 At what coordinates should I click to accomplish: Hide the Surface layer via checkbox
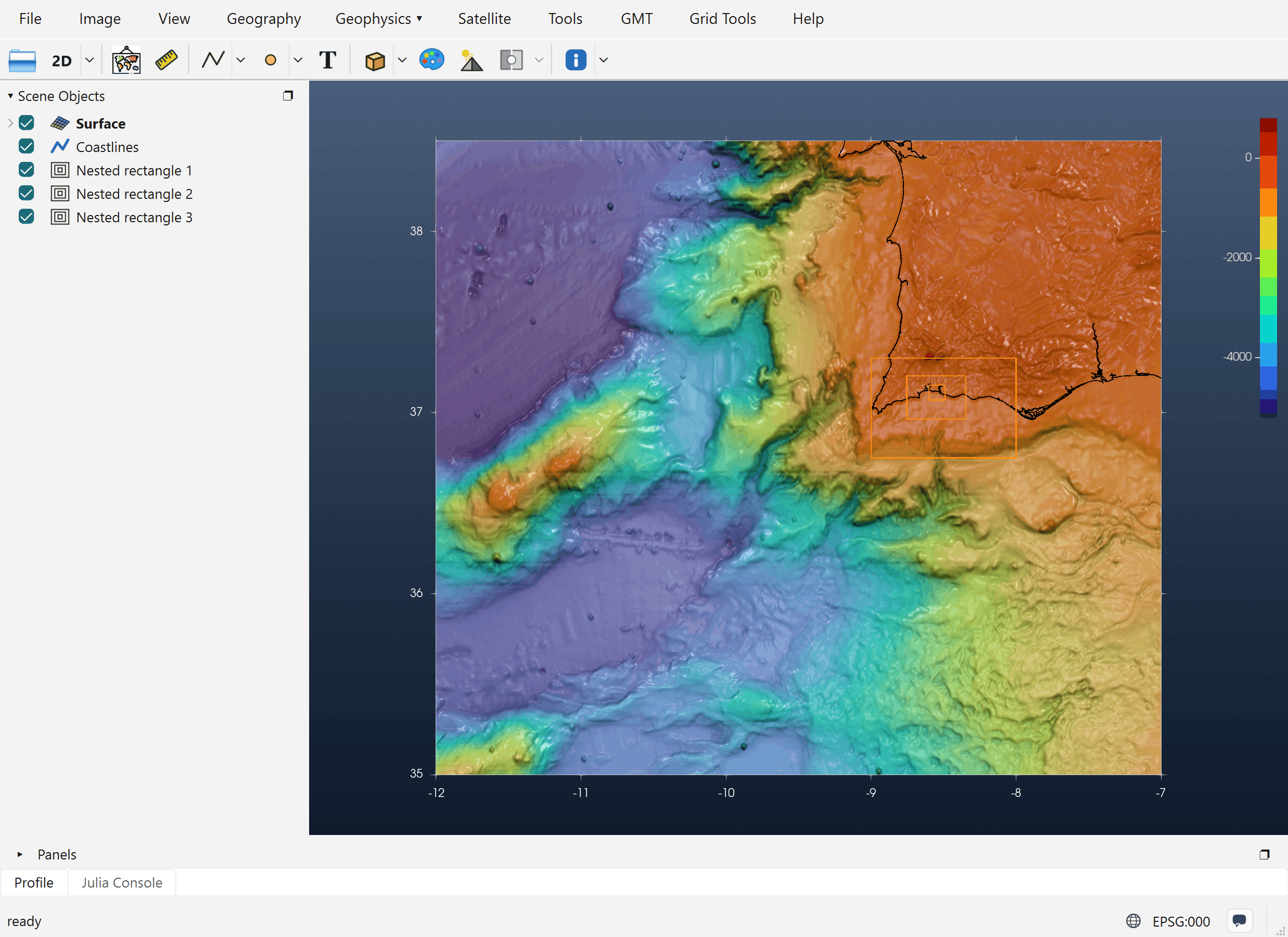[x=26, y=123]
